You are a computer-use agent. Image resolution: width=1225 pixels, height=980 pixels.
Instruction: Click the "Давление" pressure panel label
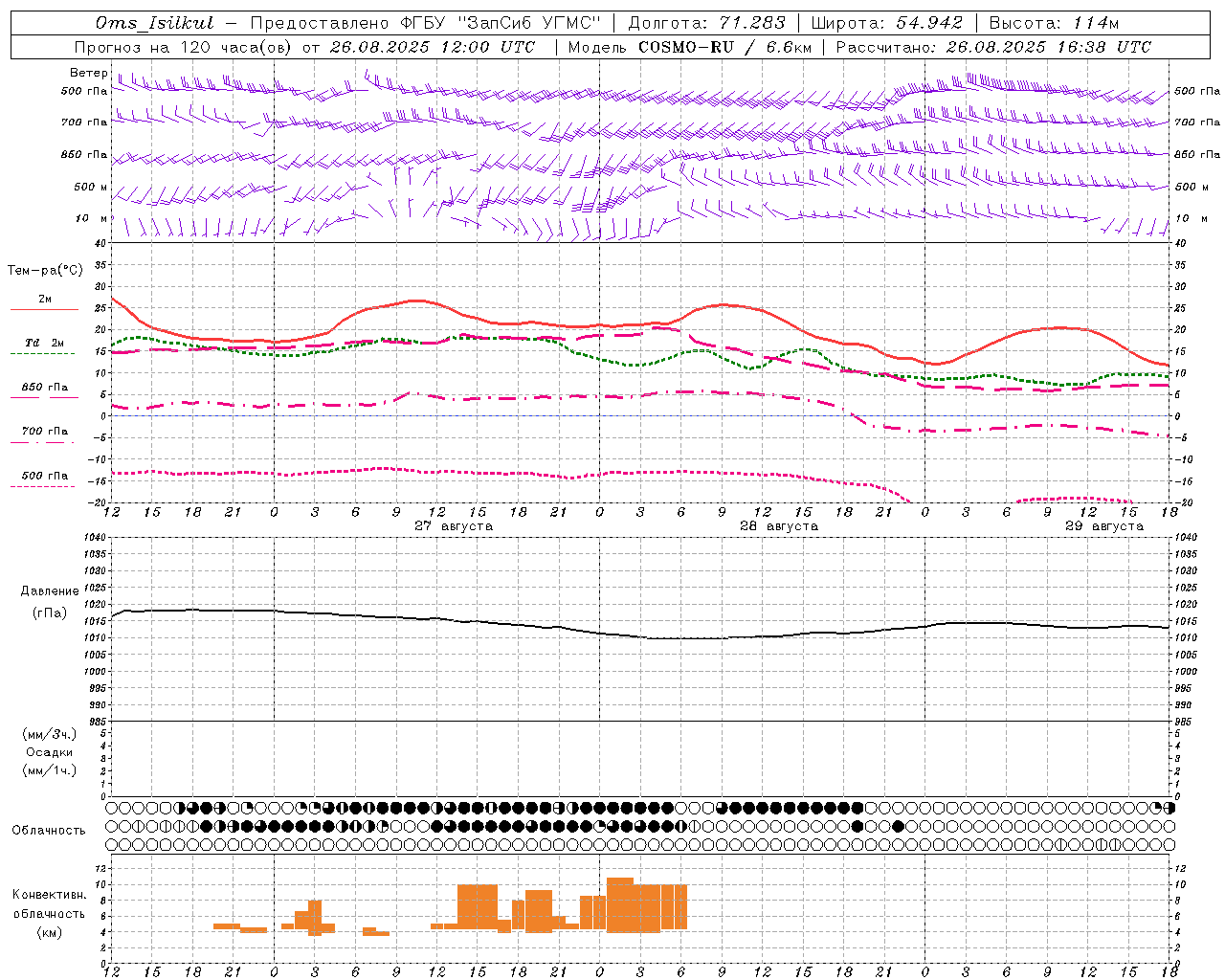click(50, 591)
